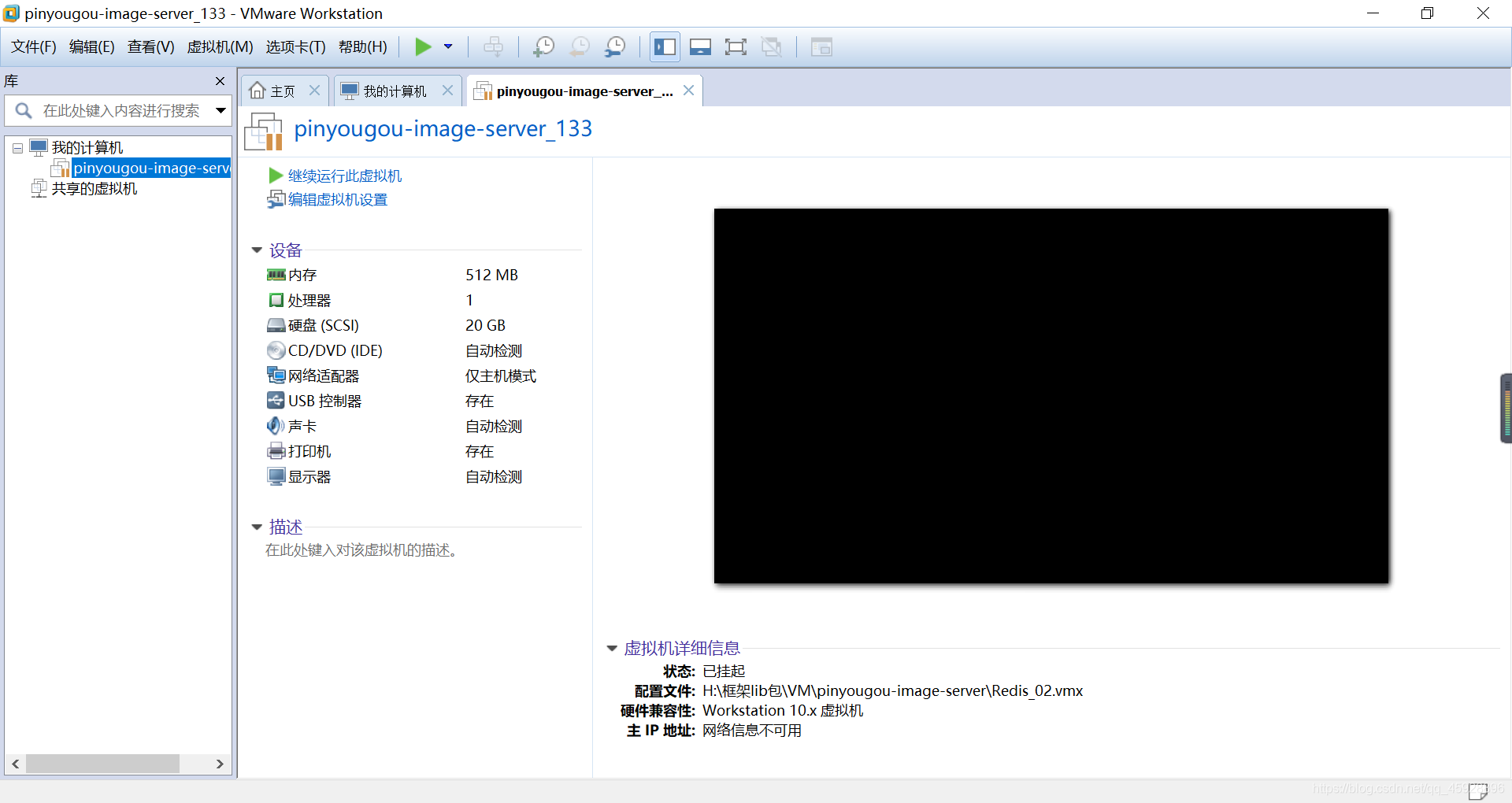Click the 网络适配器 network adapter icon
The width and height of the screenshot is (1512, 803).
pyautogui.click(x=276, y=376)
